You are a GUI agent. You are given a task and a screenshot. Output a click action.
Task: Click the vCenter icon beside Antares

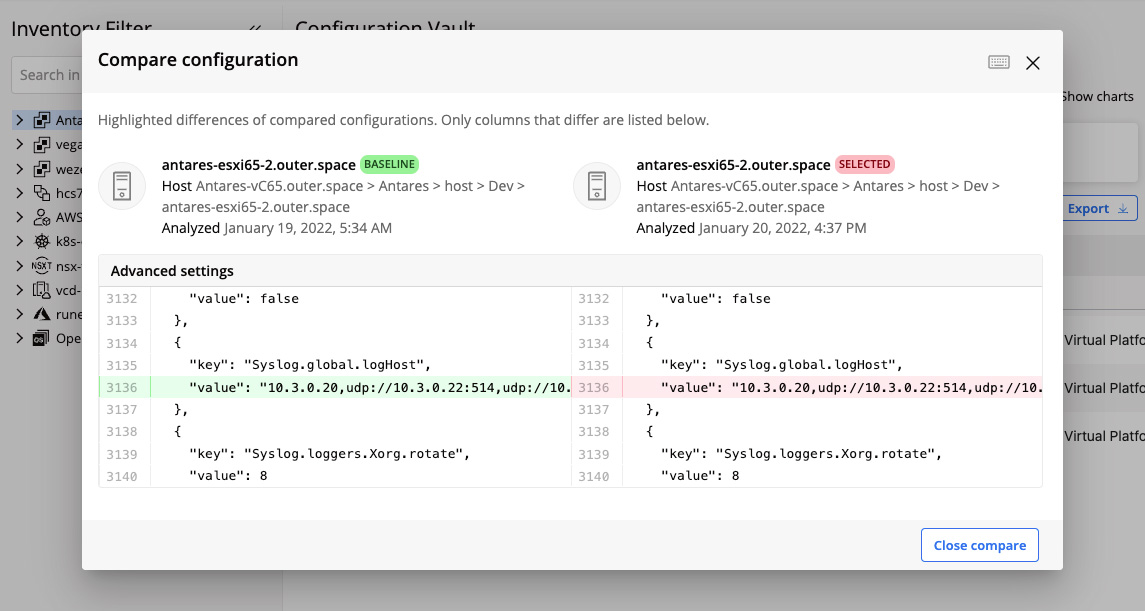click(42, 120)
